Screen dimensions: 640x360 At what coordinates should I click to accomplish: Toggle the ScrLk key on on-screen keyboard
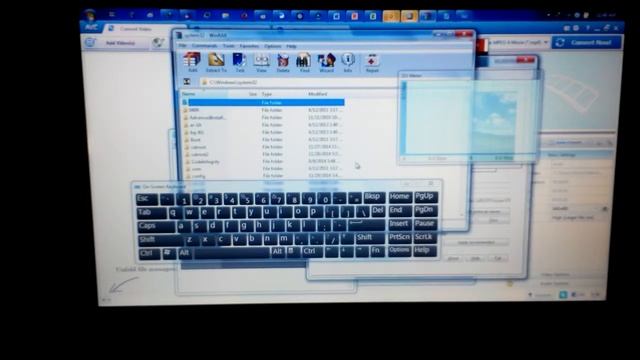coord(425,238)
